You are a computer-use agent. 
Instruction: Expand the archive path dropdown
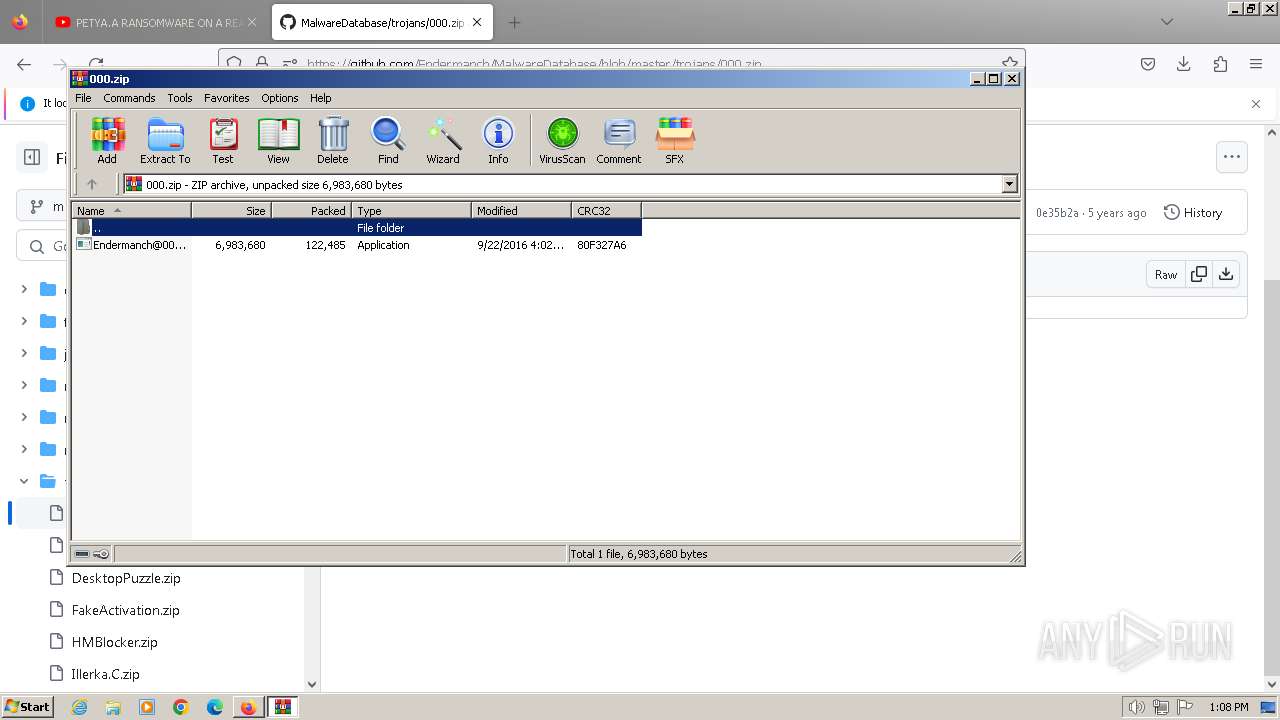[x=1009, y=184]
